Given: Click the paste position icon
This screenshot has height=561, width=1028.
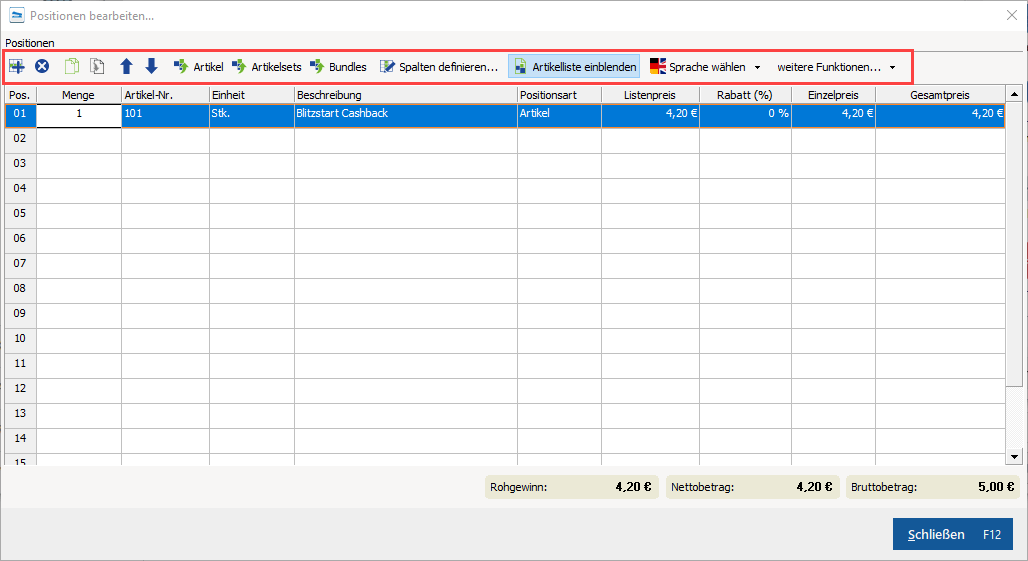Looking at the screenshot, I should point(97,66).
